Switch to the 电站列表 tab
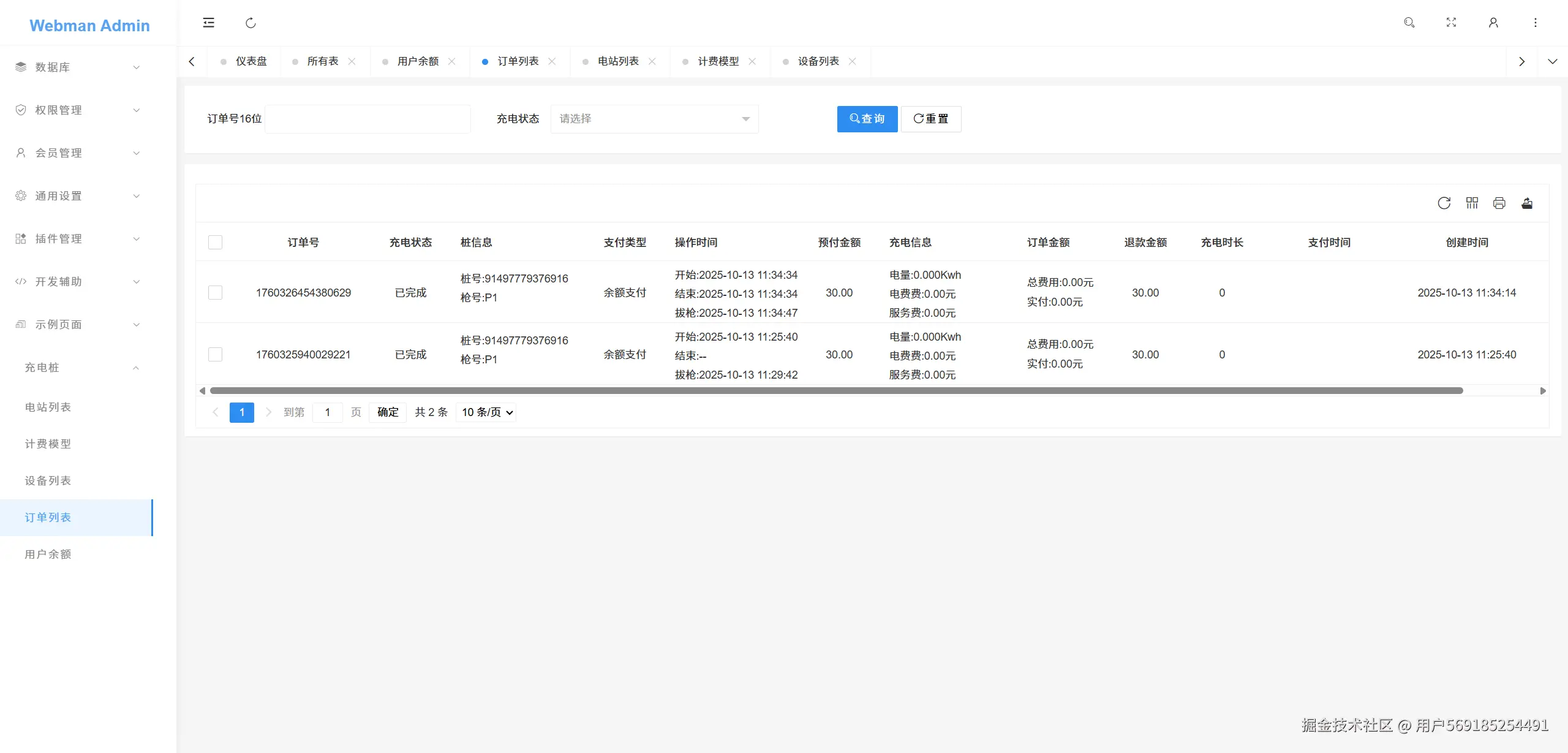This screenshot has height=753, width=1568. (617, 61)
